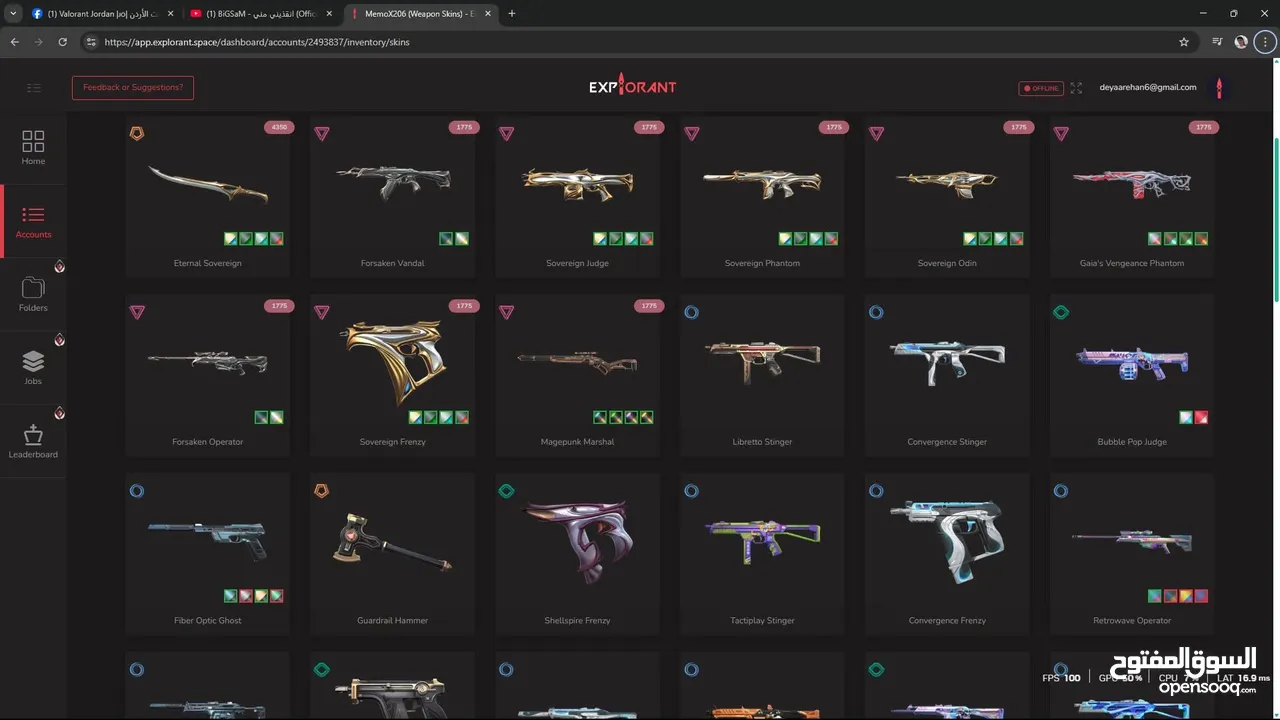The height and width of the screenshot is (720, 1280).
Task: Click Forsaken Vandal premium tier icon
Action: 322,133
